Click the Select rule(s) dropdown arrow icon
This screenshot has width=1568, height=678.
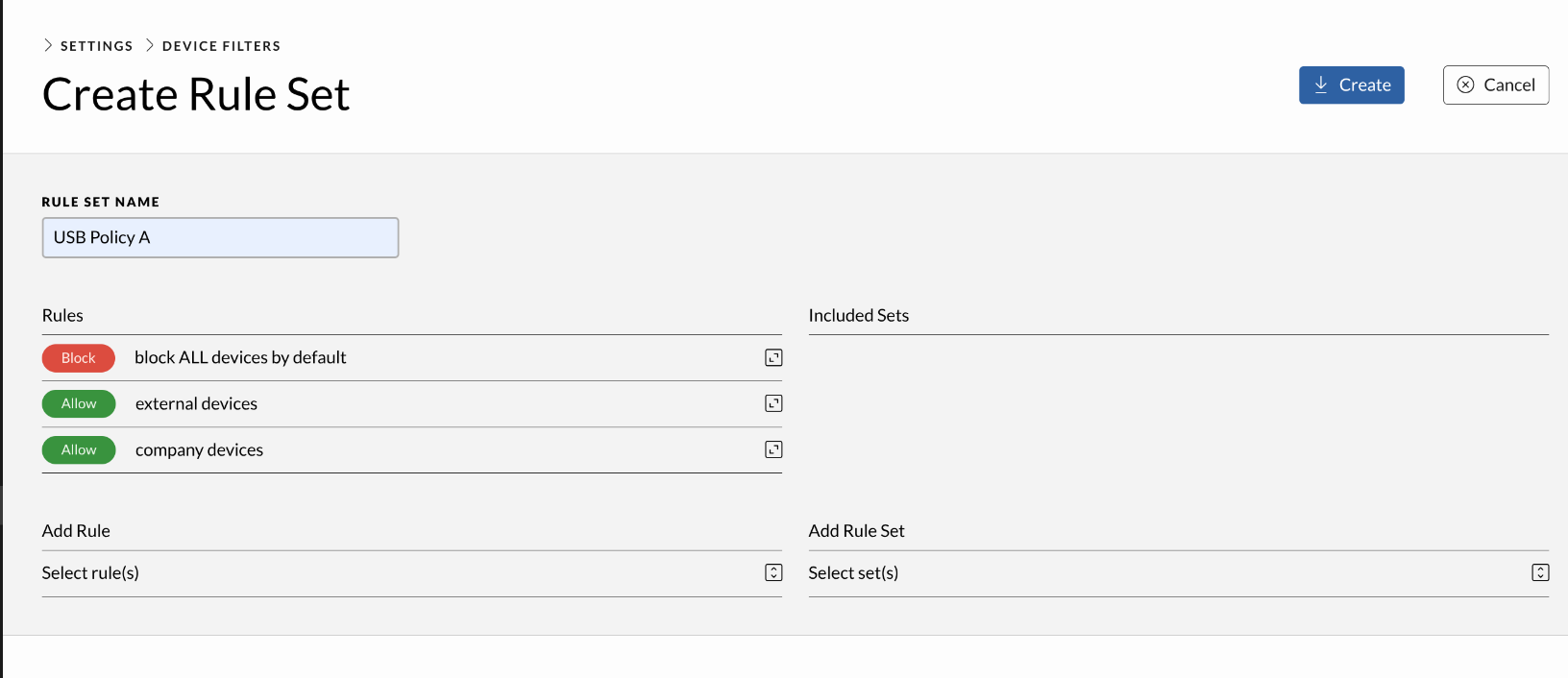(773, 572)
